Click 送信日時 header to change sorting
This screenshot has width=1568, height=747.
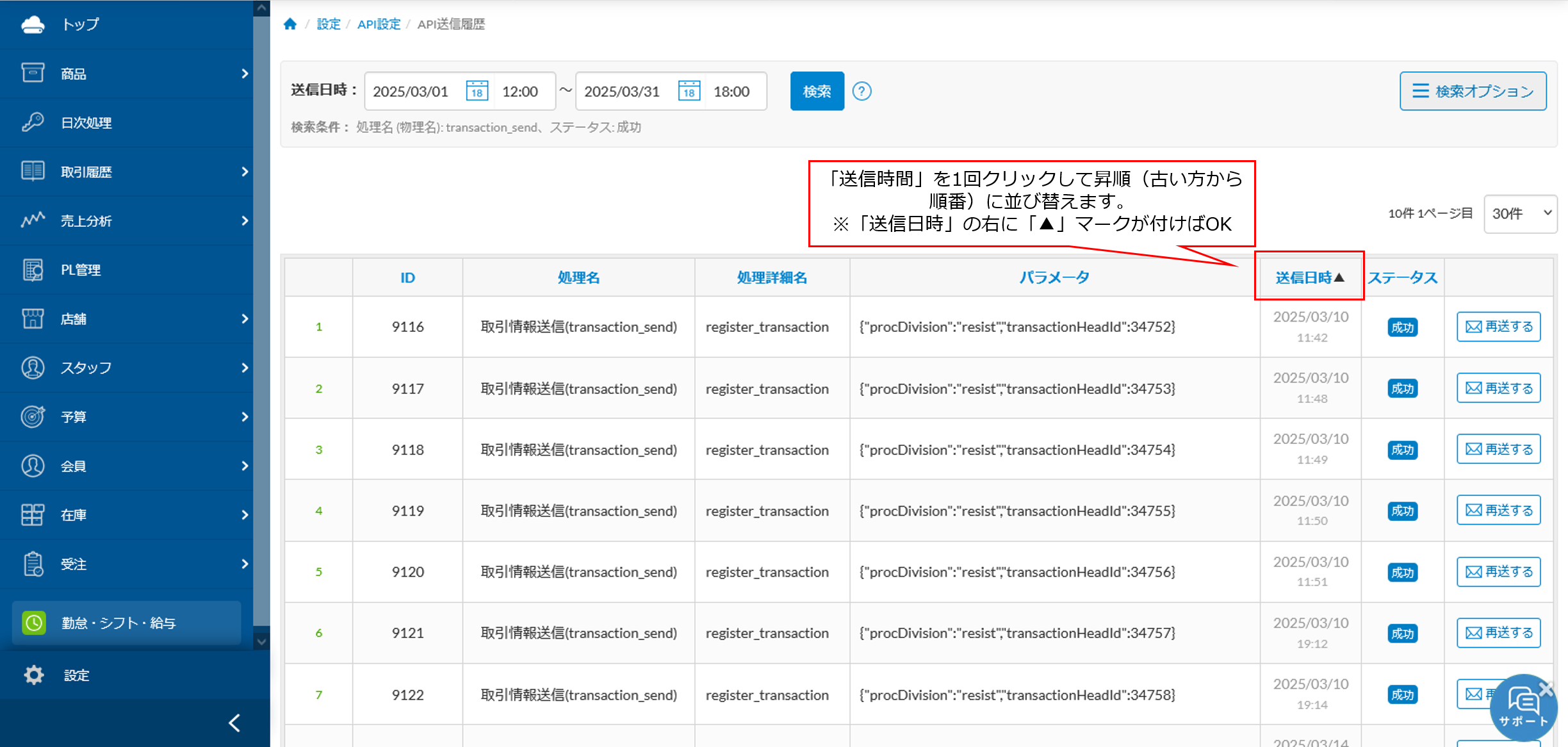click(1309, 277)
